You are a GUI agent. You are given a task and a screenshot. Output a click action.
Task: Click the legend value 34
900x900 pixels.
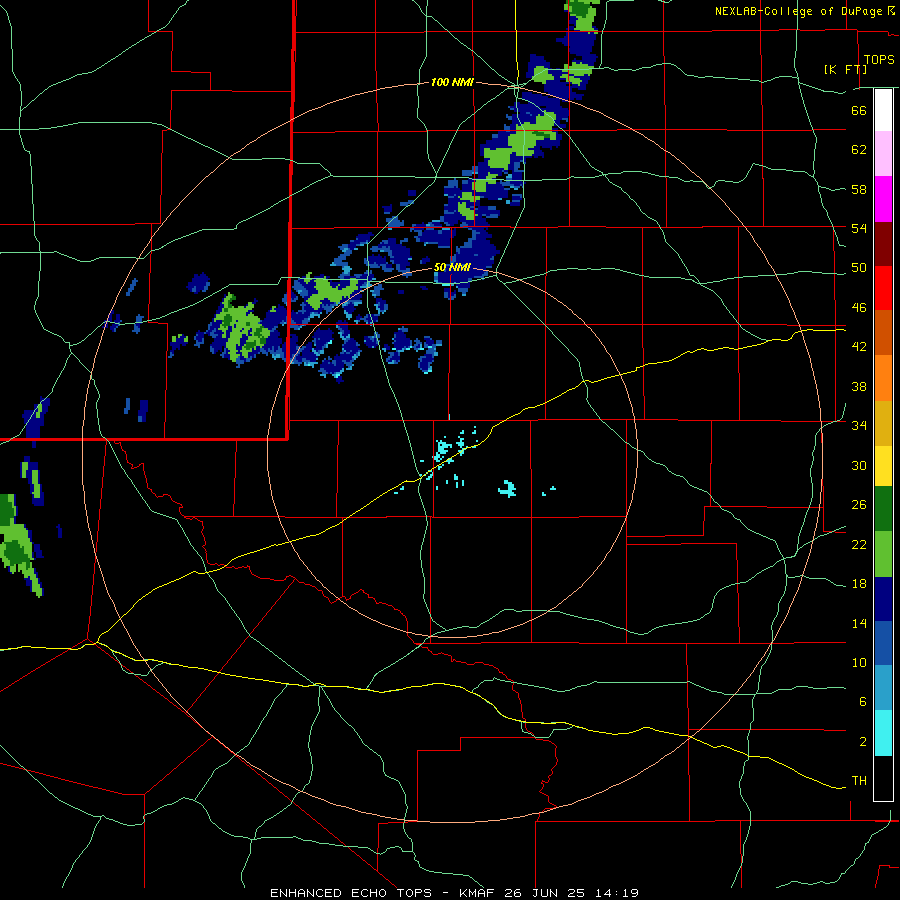click(859, 426)
